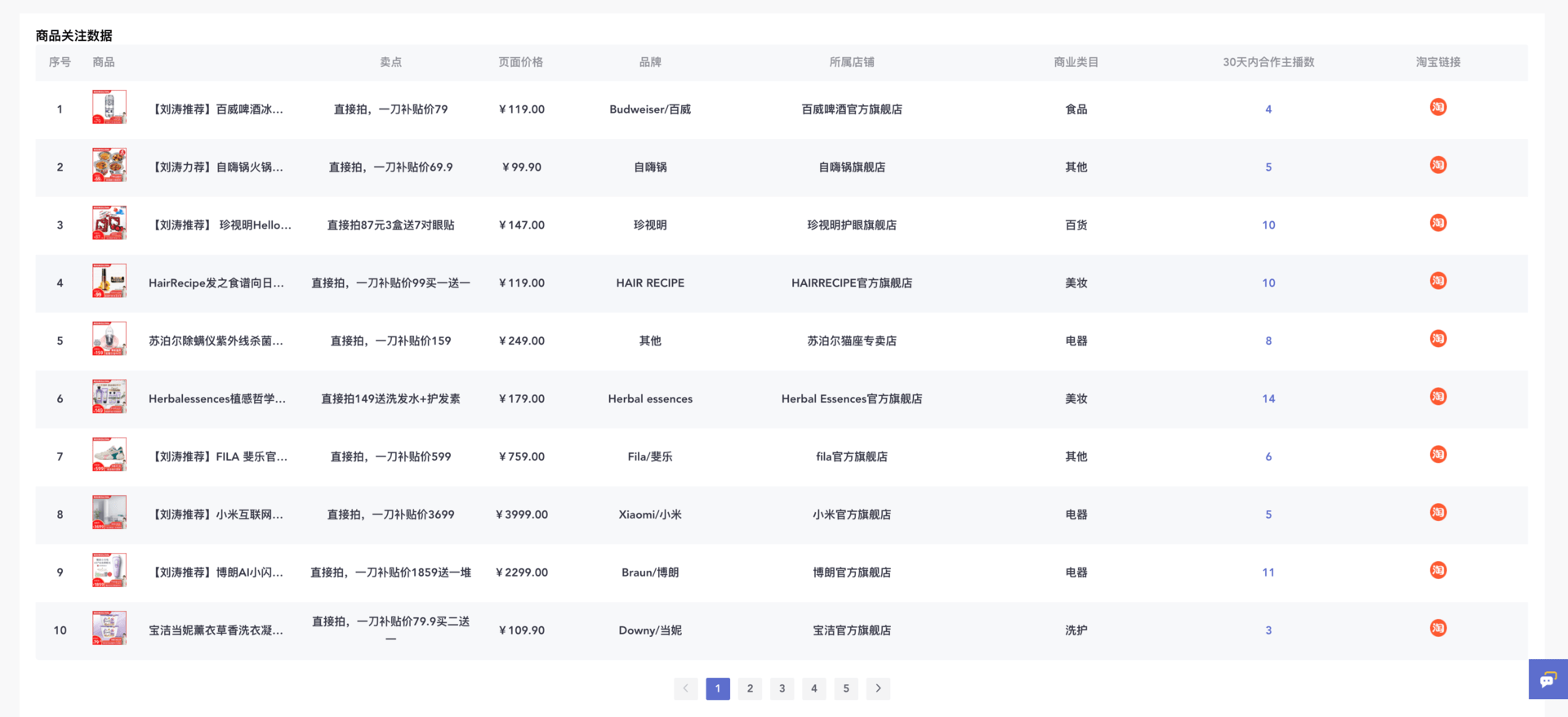1568x717 pixels.
Task: Go to page 3
Action: [782, 688]
